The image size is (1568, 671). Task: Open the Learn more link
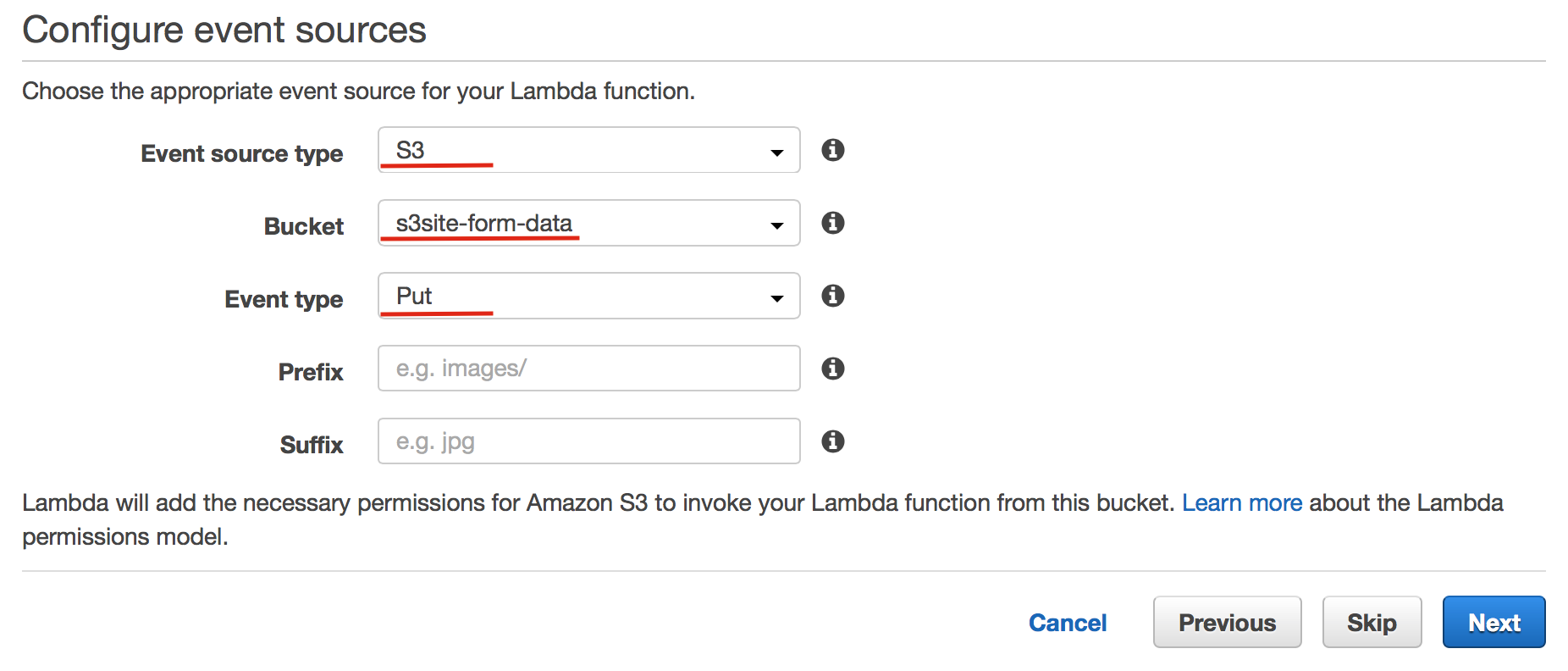(x=1241, y=503)
